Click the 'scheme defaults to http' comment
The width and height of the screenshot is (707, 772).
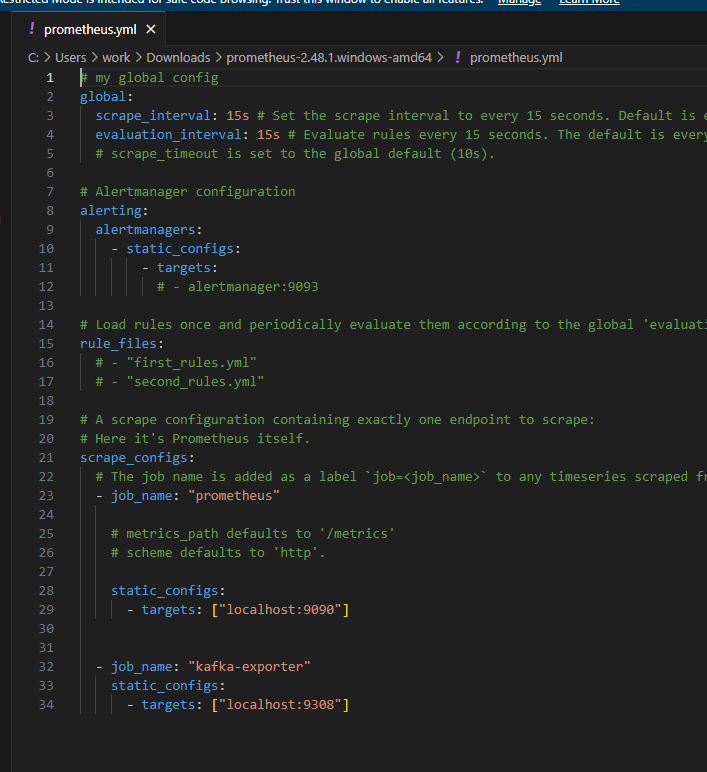click(218, 552)
